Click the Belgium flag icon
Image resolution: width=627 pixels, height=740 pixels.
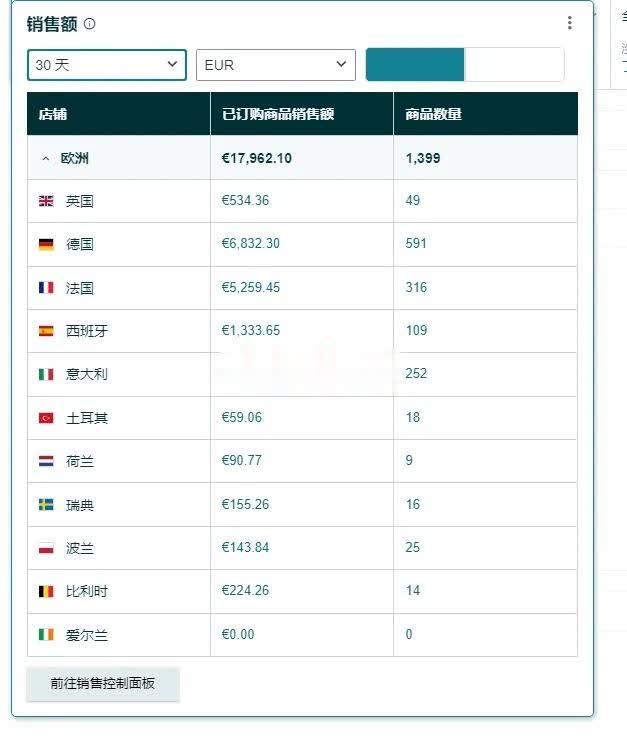pos(46,591)
